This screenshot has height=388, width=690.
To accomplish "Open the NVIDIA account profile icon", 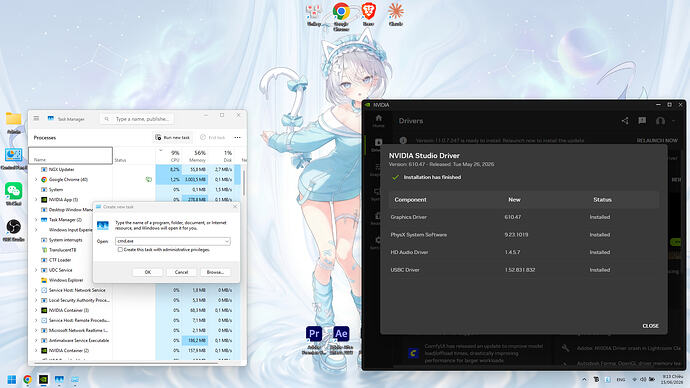I will (x=660, y=121).
